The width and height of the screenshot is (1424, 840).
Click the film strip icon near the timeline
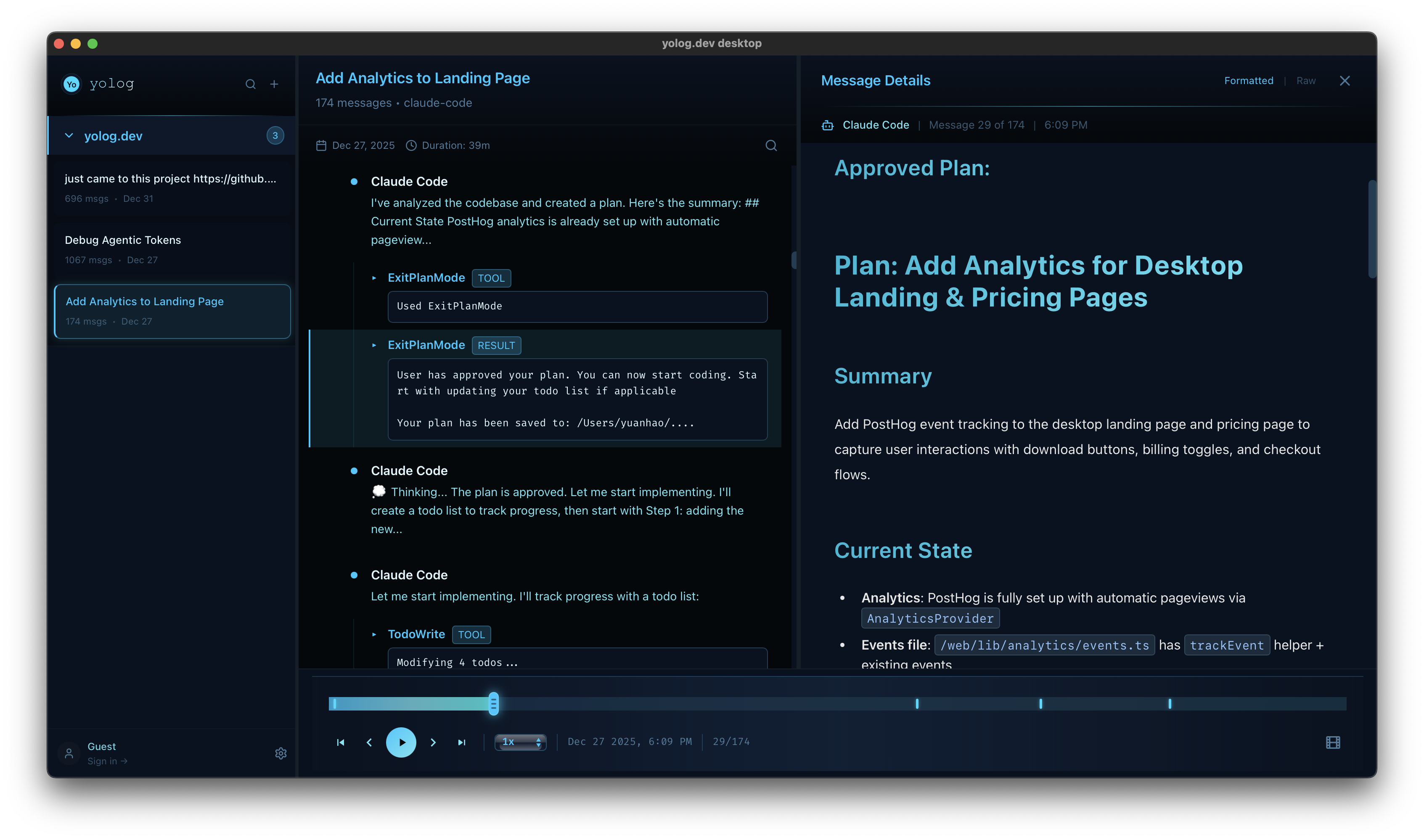tap(1333, 742)
